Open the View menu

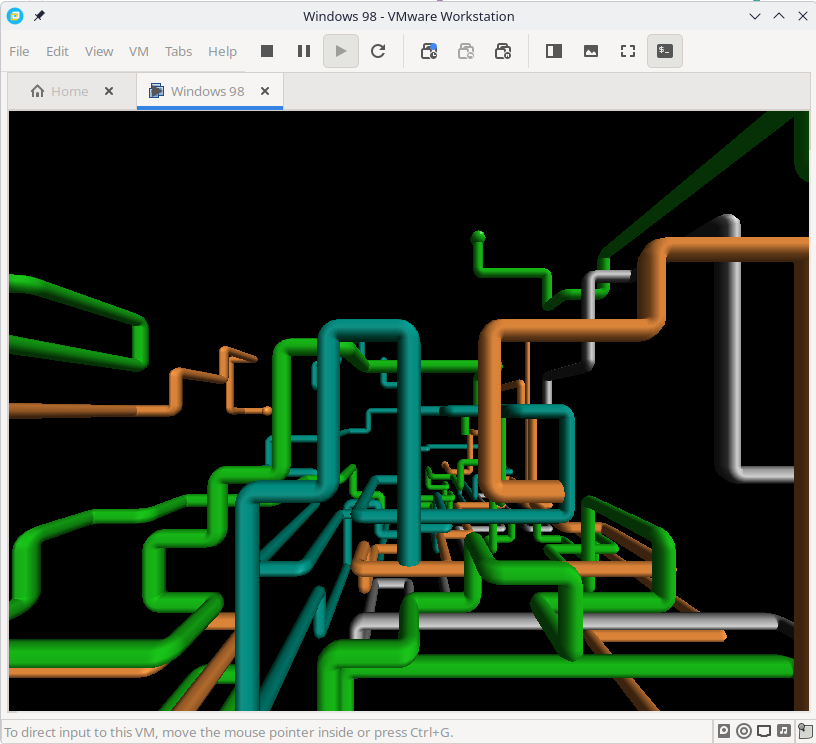99,52
